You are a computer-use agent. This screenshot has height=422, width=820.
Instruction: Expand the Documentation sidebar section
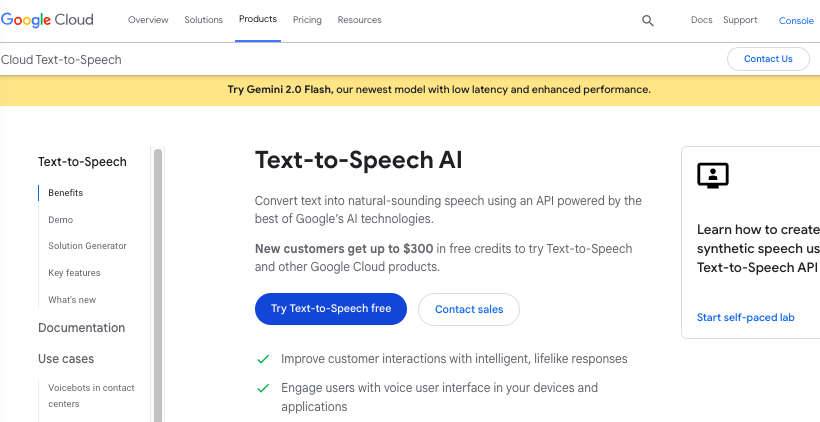pos(82,328)
